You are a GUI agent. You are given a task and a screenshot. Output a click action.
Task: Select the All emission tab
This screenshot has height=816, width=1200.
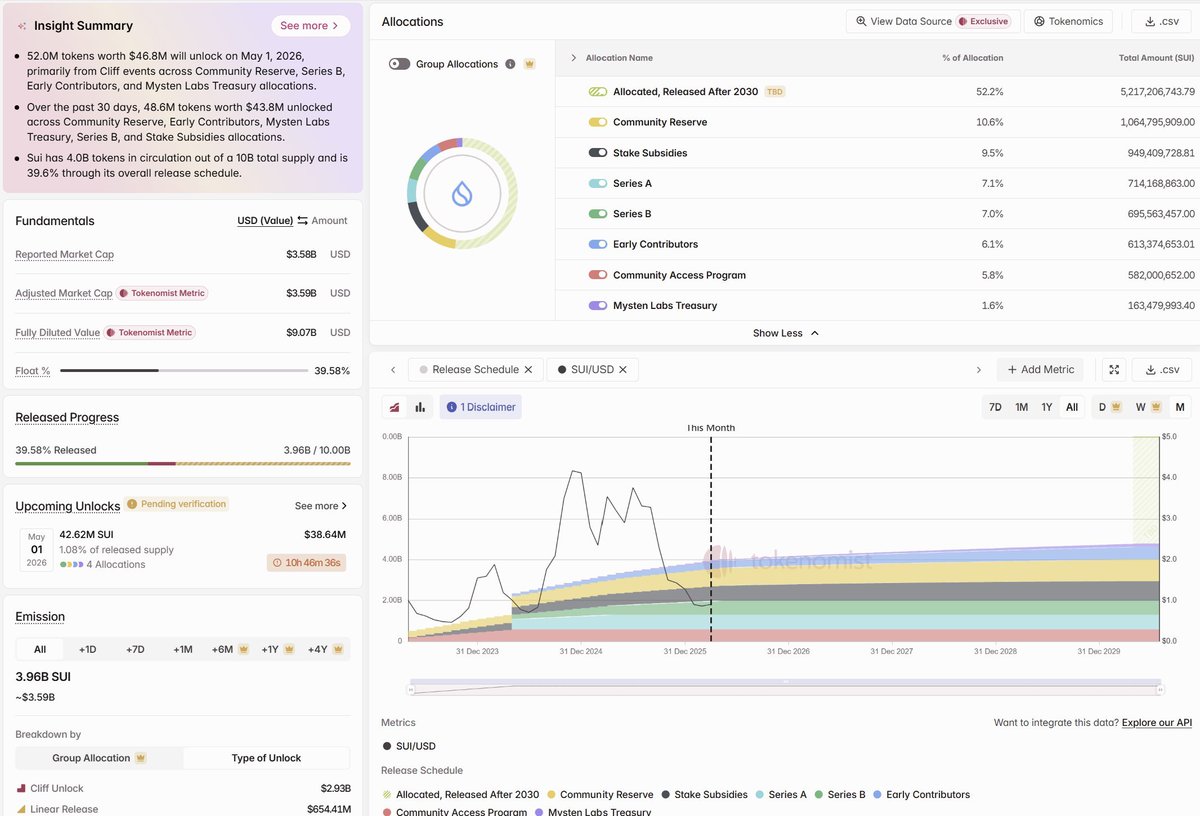(40, 649)
